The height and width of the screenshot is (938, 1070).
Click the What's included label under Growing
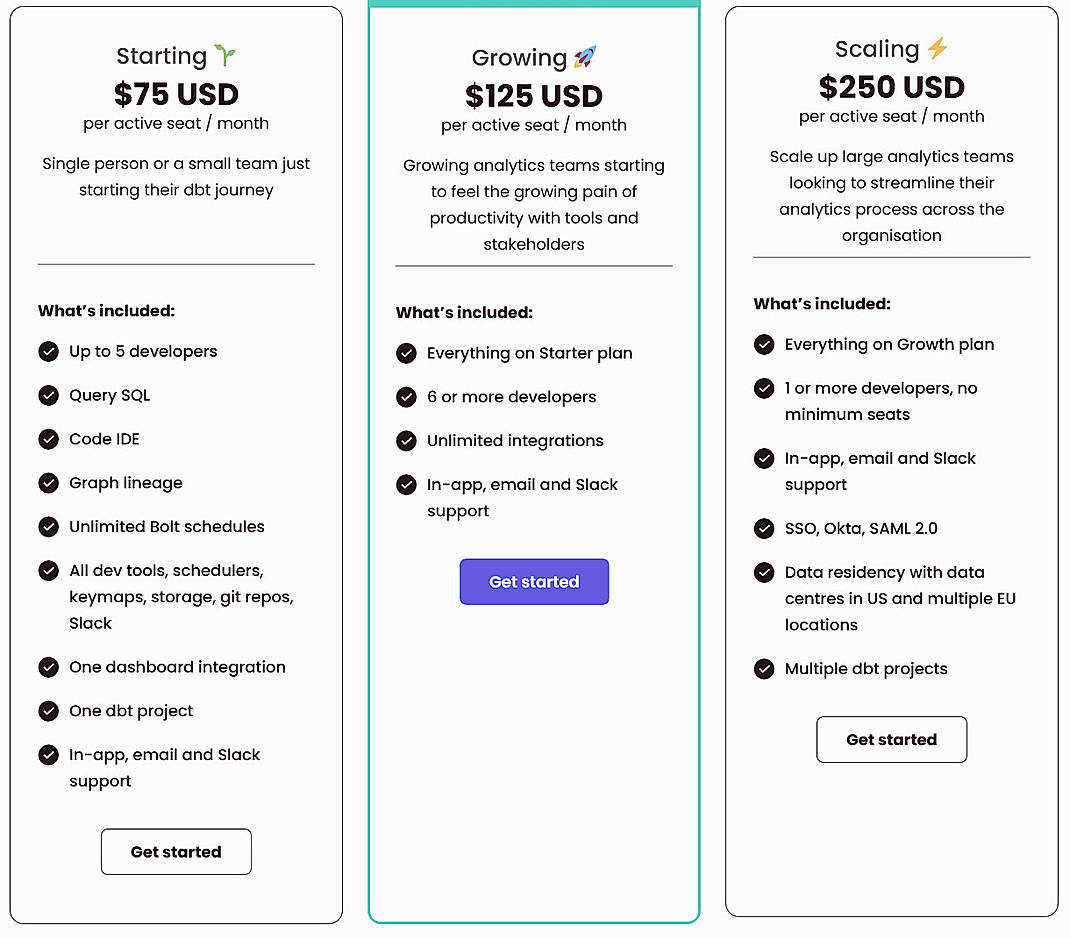[463, 311]
